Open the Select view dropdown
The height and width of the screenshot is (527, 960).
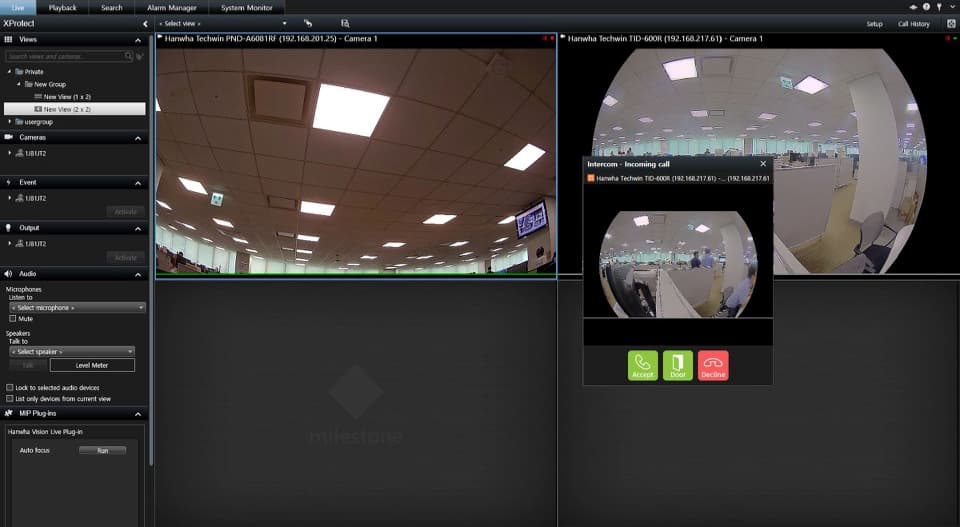(x=222, y=23)
